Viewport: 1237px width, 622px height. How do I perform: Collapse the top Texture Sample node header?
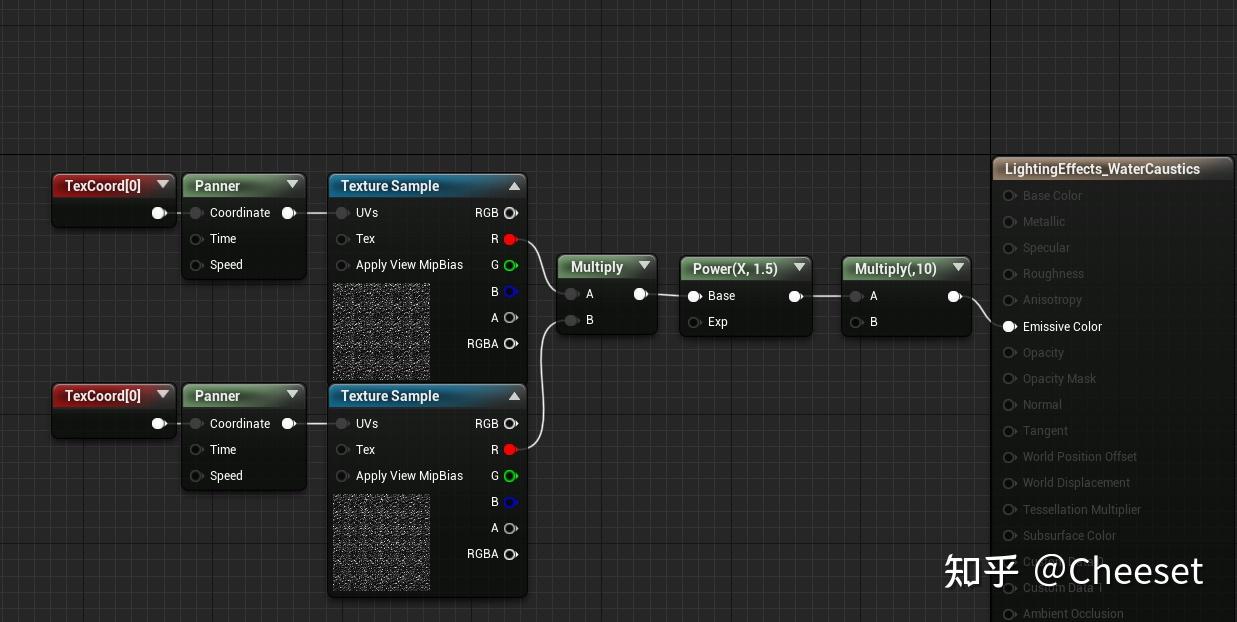(514, 186)
